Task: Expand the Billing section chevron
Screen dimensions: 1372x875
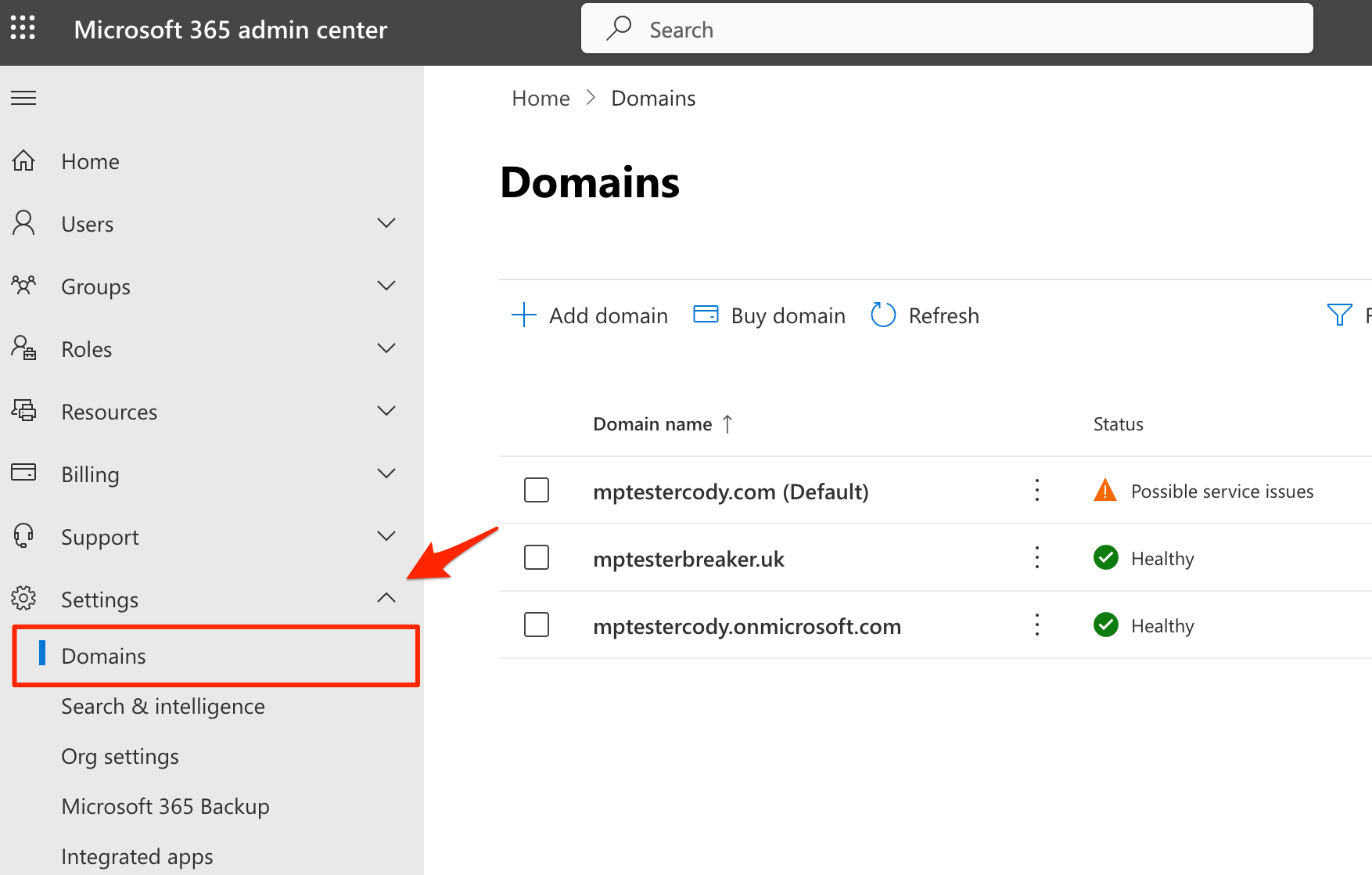Action: [386, 474]
